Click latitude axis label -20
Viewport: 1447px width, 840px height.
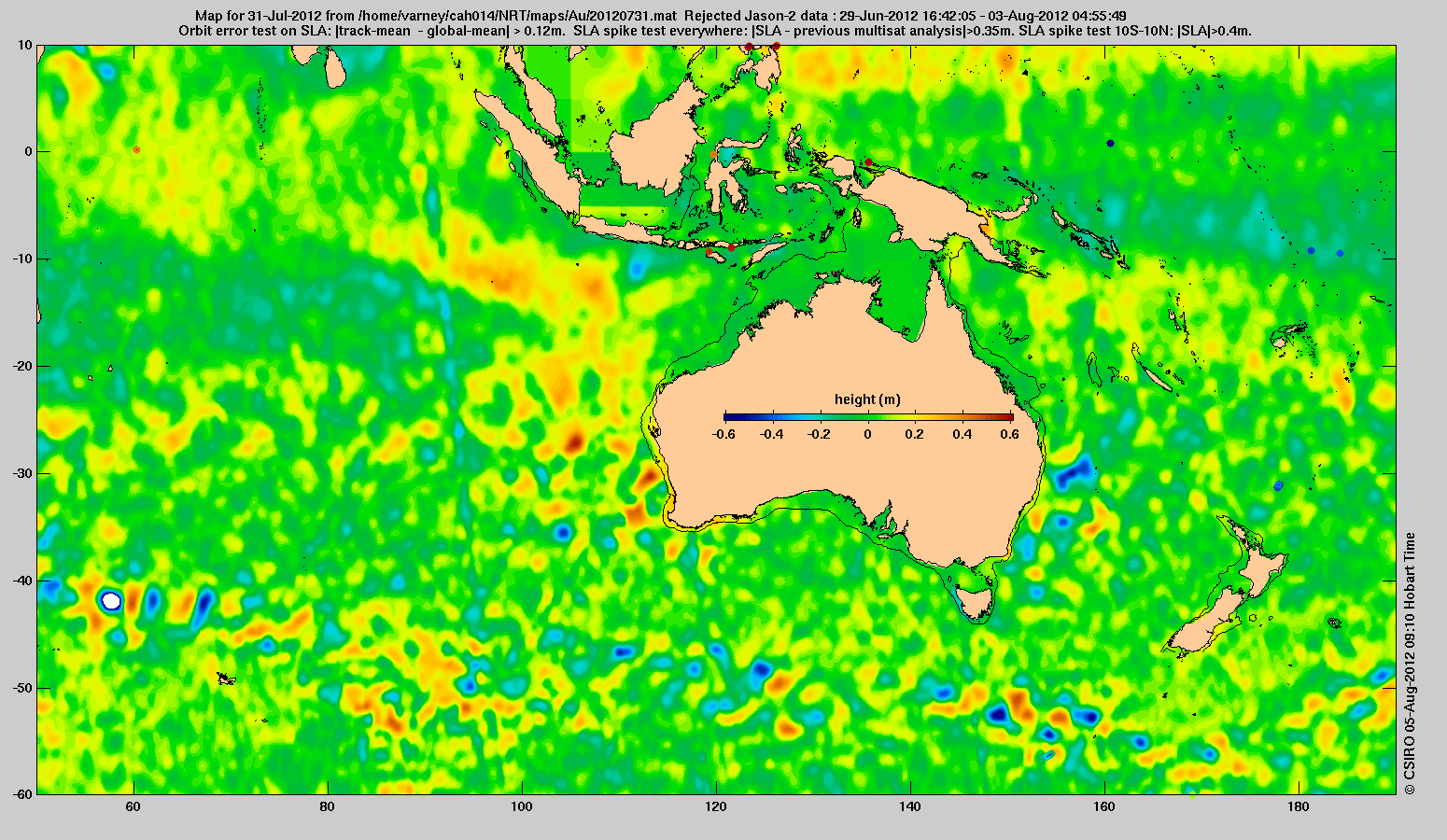(21, 366)
